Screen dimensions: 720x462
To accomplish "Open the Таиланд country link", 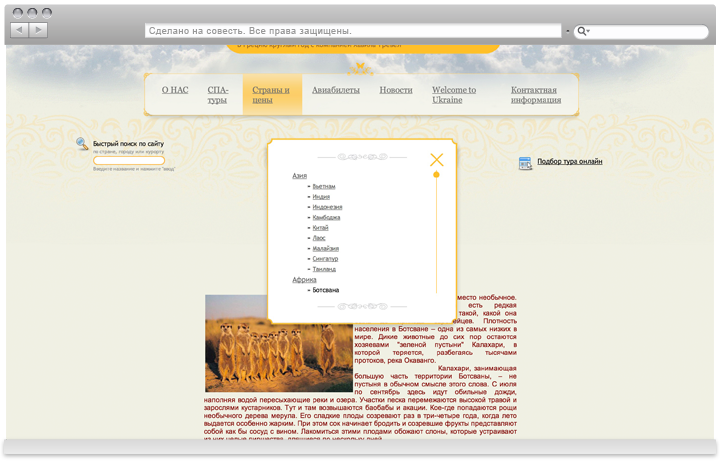I will [324, 269].
